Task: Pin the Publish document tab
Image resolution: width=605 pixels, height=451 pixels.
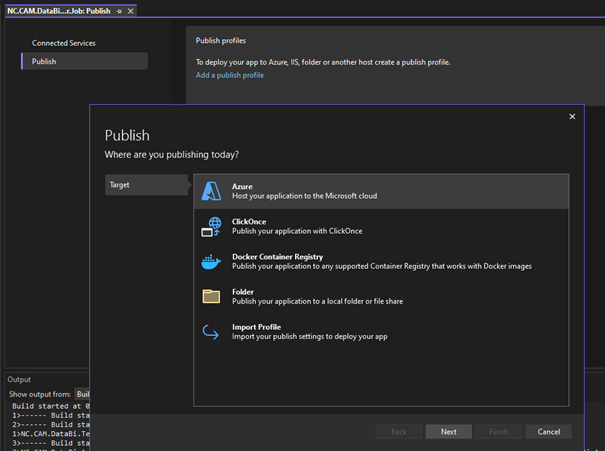Action: [x=119, y=10]
